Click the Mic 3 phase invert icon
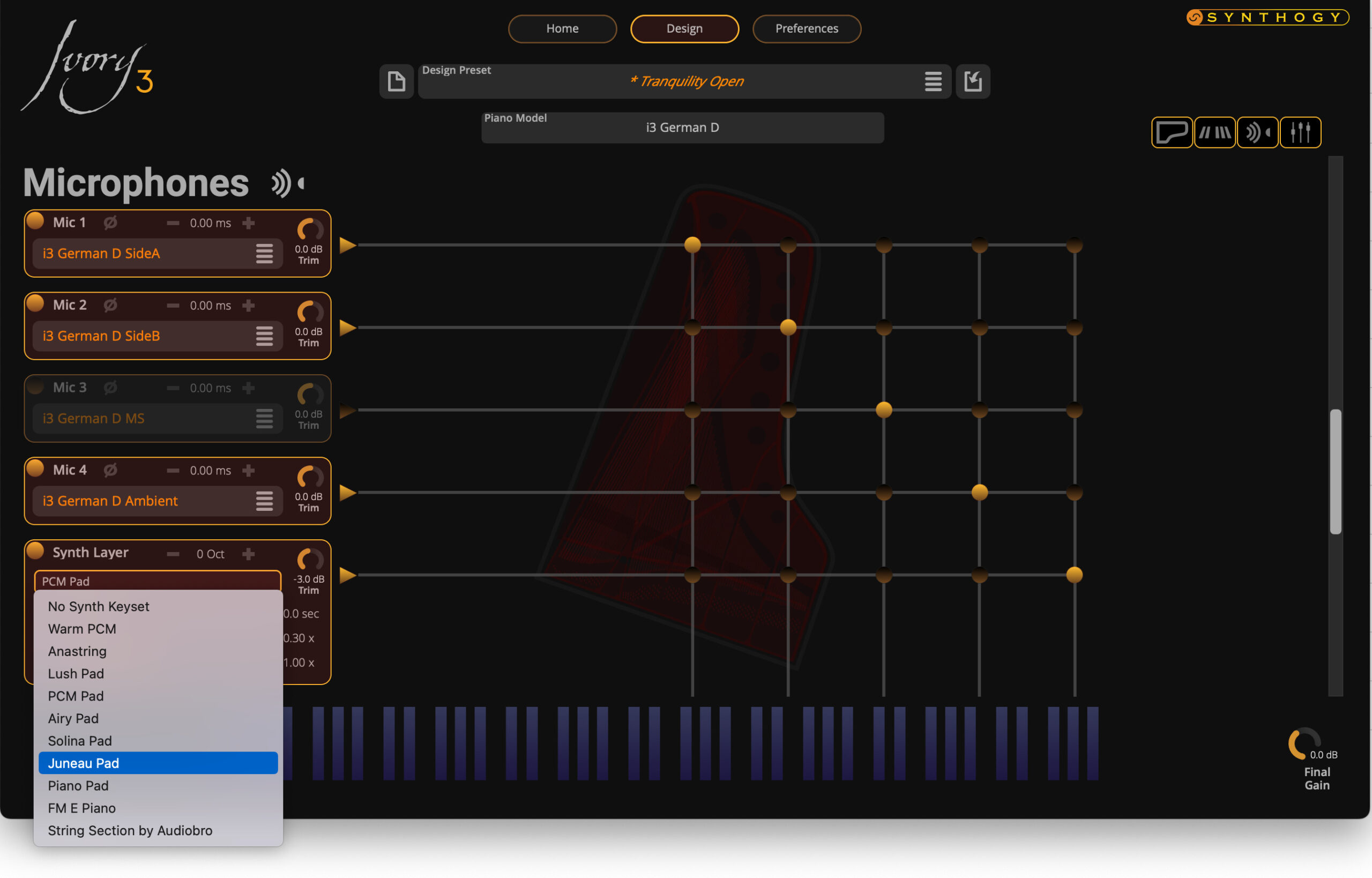Viewport: 1372px width, 878px height. pyautogui.click(x=110, y=388)
